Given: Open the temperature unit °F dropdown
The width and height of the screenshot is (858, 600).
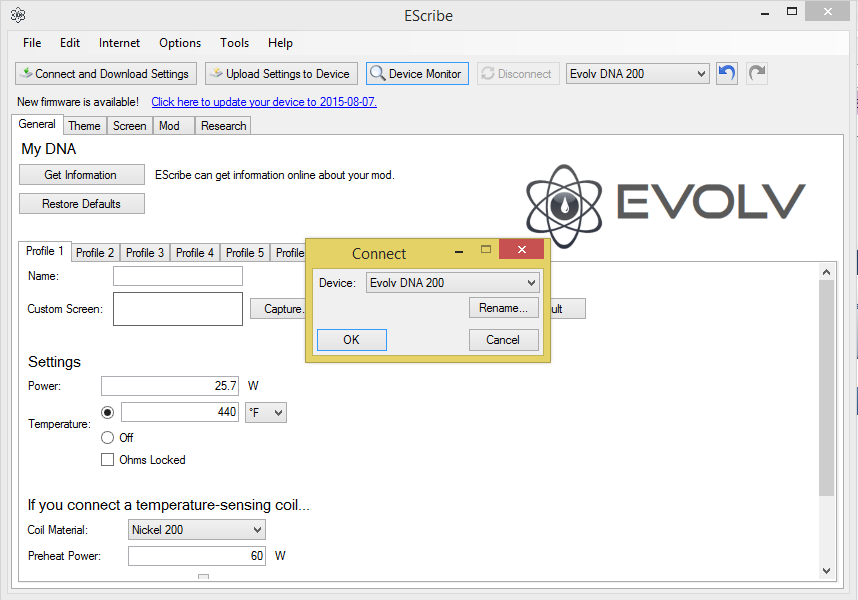Looking at the screenshot, I should pyautogui.click(x=266, y=412).
